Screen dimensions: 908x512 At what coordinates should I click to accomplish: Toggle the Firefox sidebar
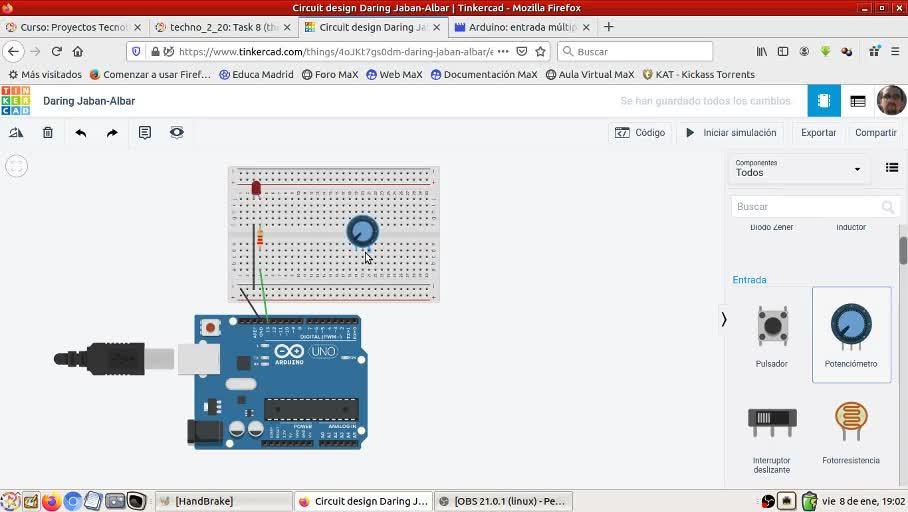tap(783, 52)
